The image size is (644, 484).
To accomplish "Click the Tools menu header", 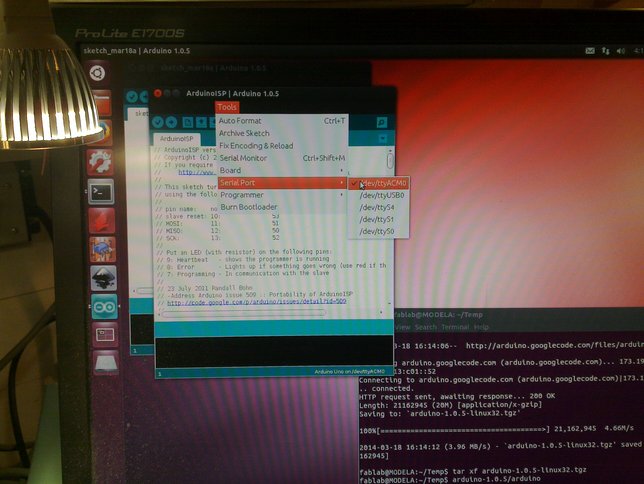I will tap(227, 107).
